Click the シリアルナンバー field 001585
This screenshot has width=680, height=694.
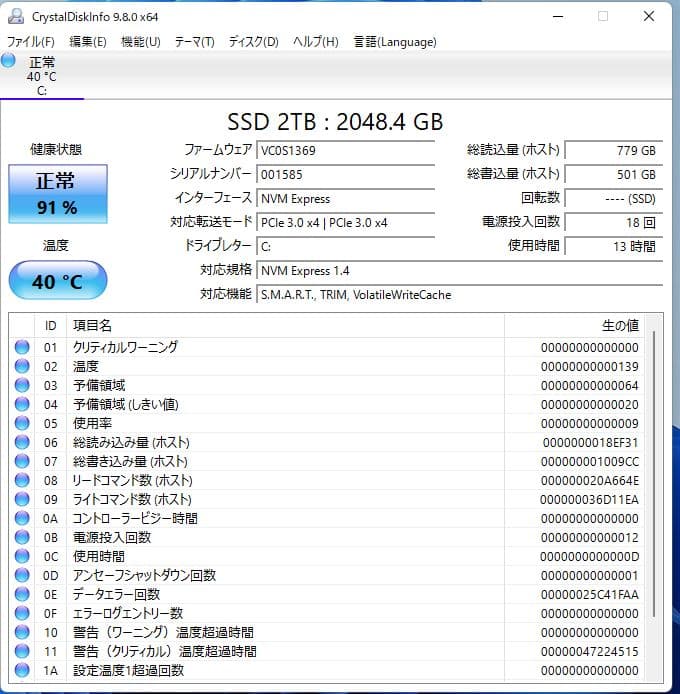[345, 174]
